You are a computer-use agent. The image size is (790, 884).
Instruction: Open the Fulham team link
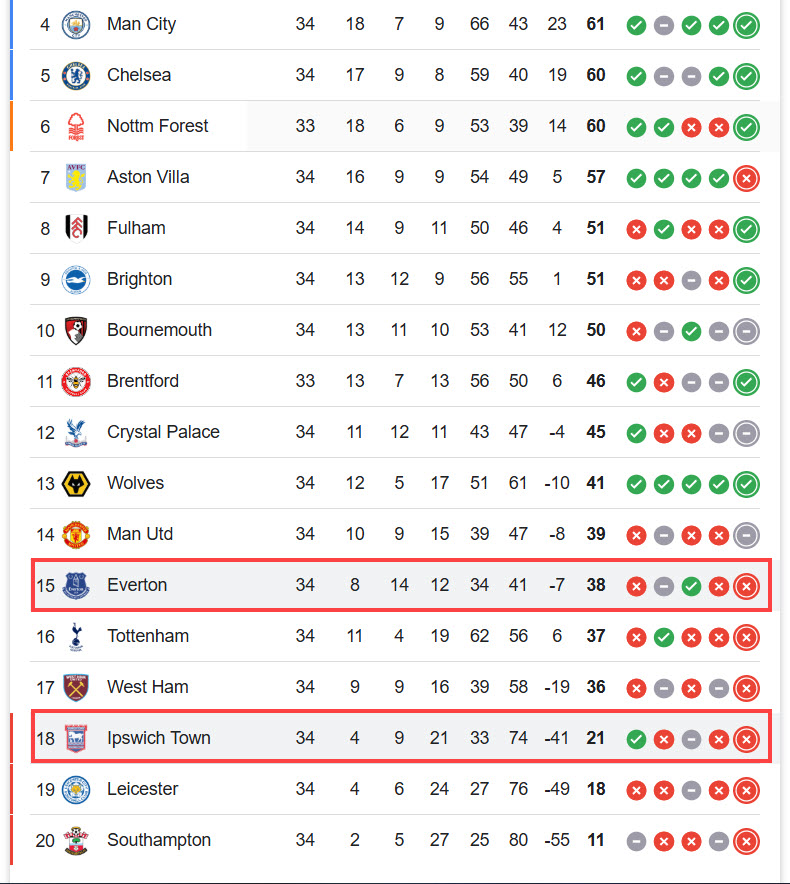[136, 228]
